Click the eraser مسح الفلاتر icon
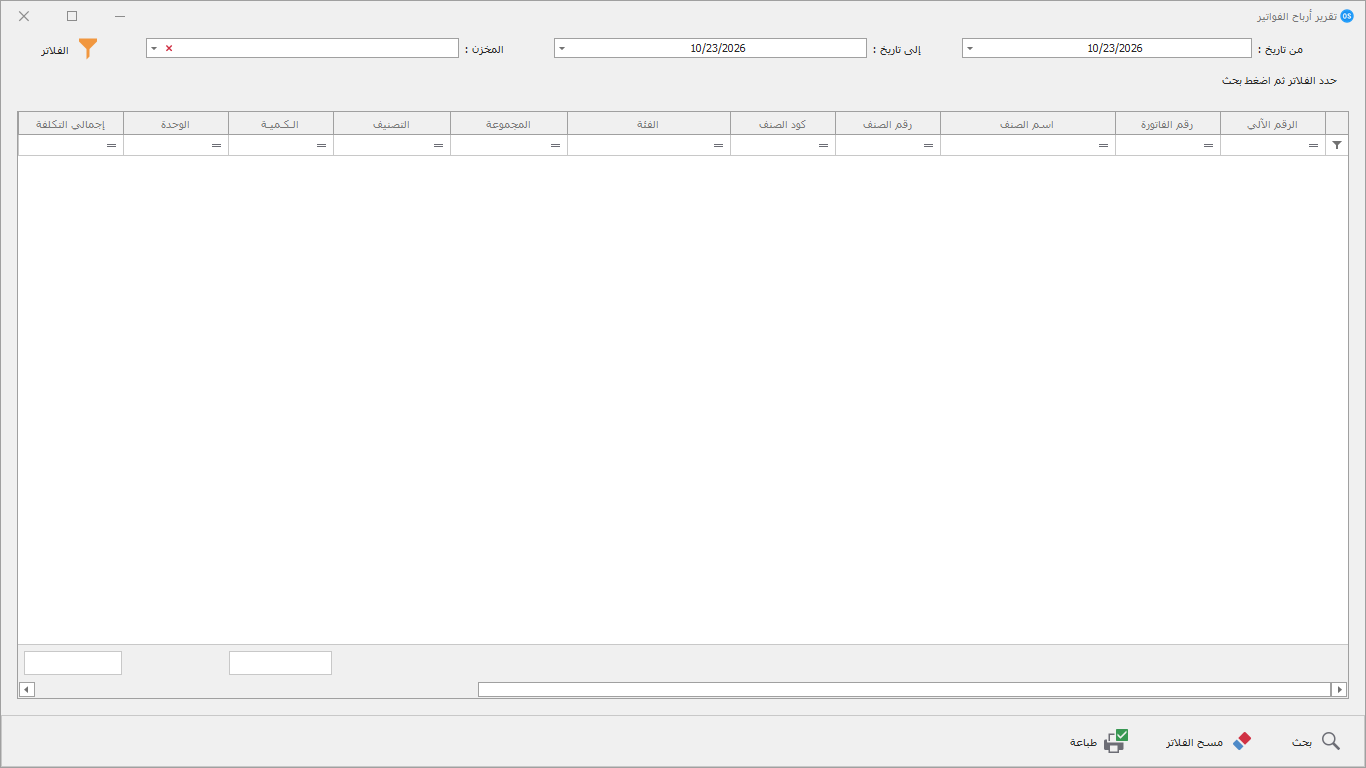1366x768 pixels. (1242, 741)
